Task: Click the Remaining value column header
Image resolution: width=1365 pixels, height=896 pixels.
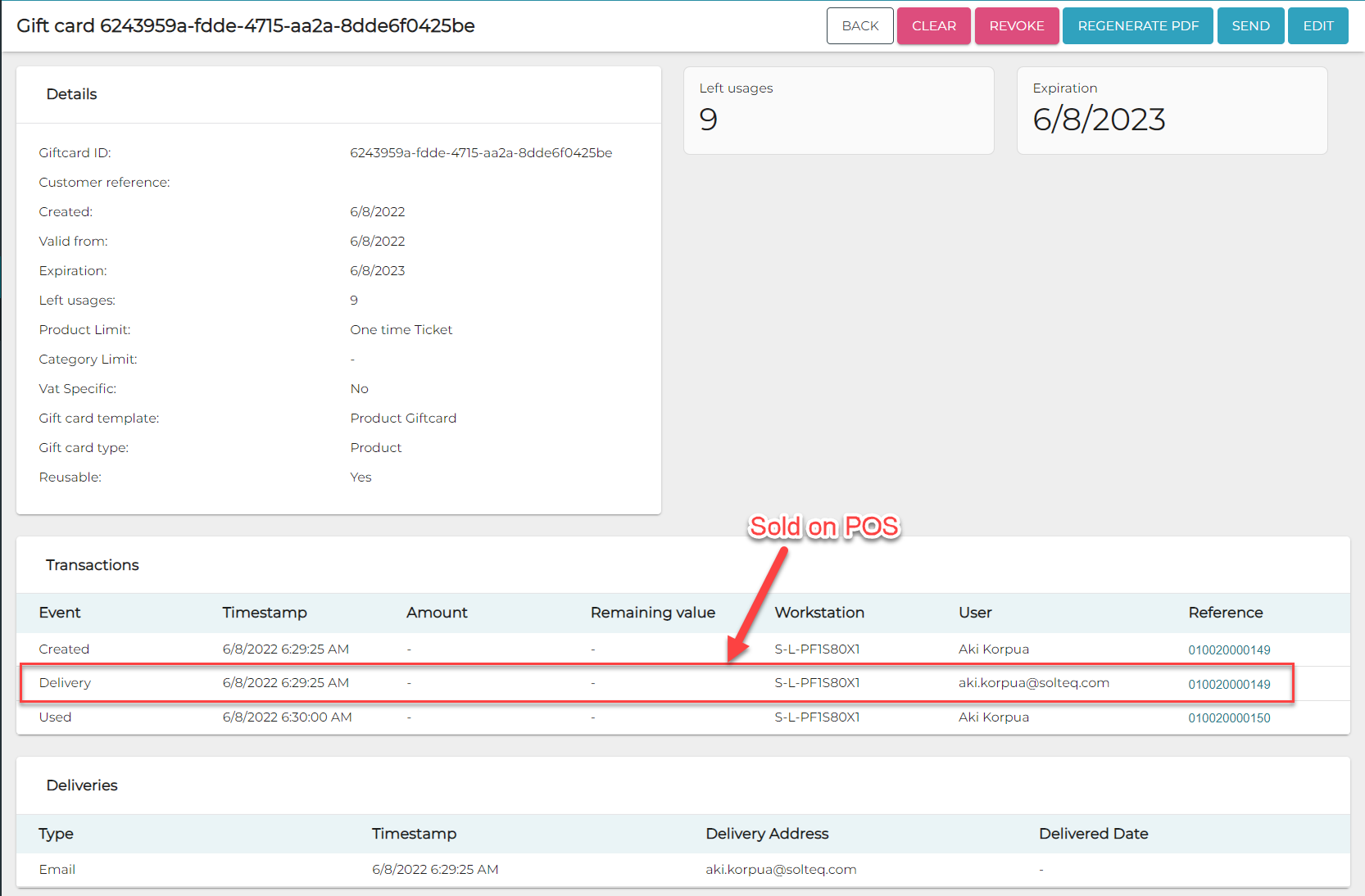Action: (652, 613)
